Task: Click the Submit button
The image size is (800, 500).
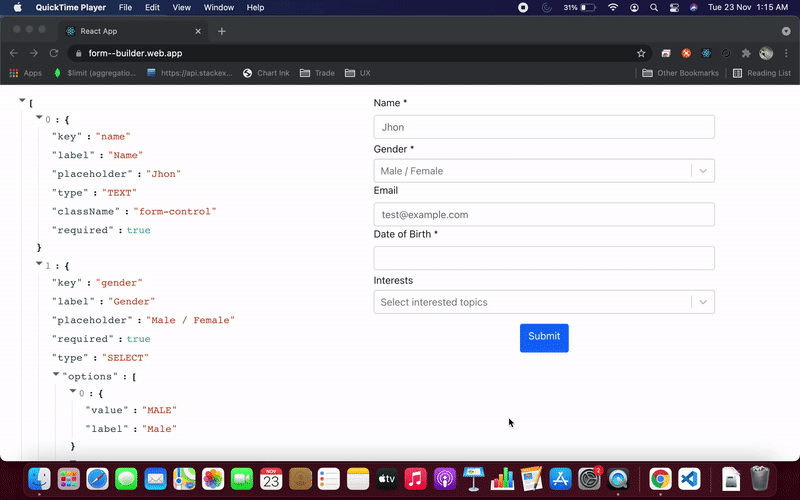Action: (544, 338)
